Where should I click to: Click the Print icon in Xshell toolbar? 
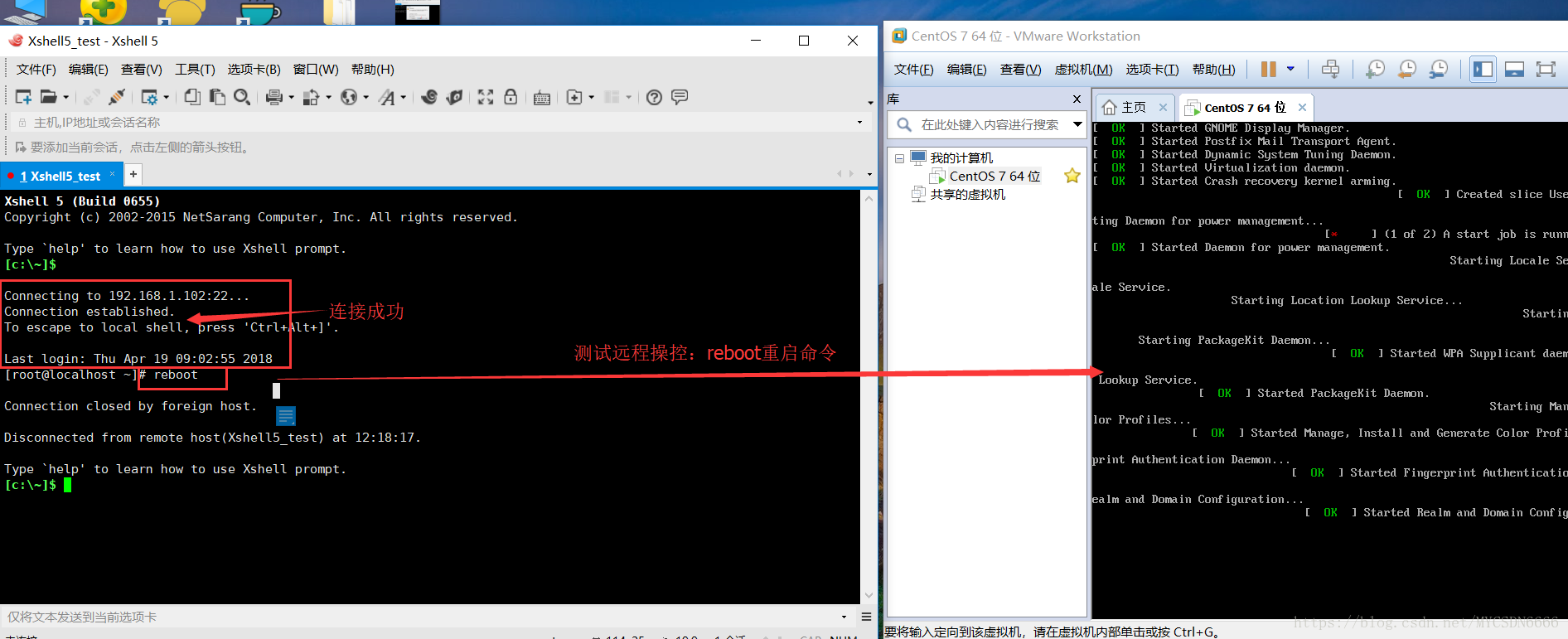tap(274, 97)
